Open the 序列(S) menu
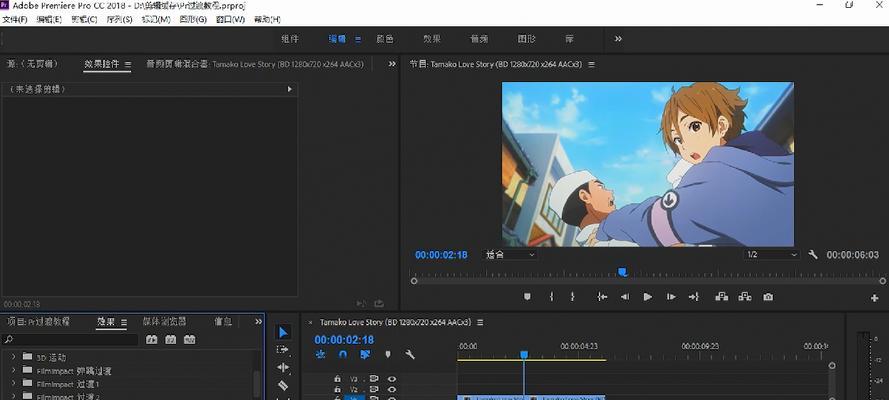The width and height of the screenshot is (889, 400). [x=119, y=19]
